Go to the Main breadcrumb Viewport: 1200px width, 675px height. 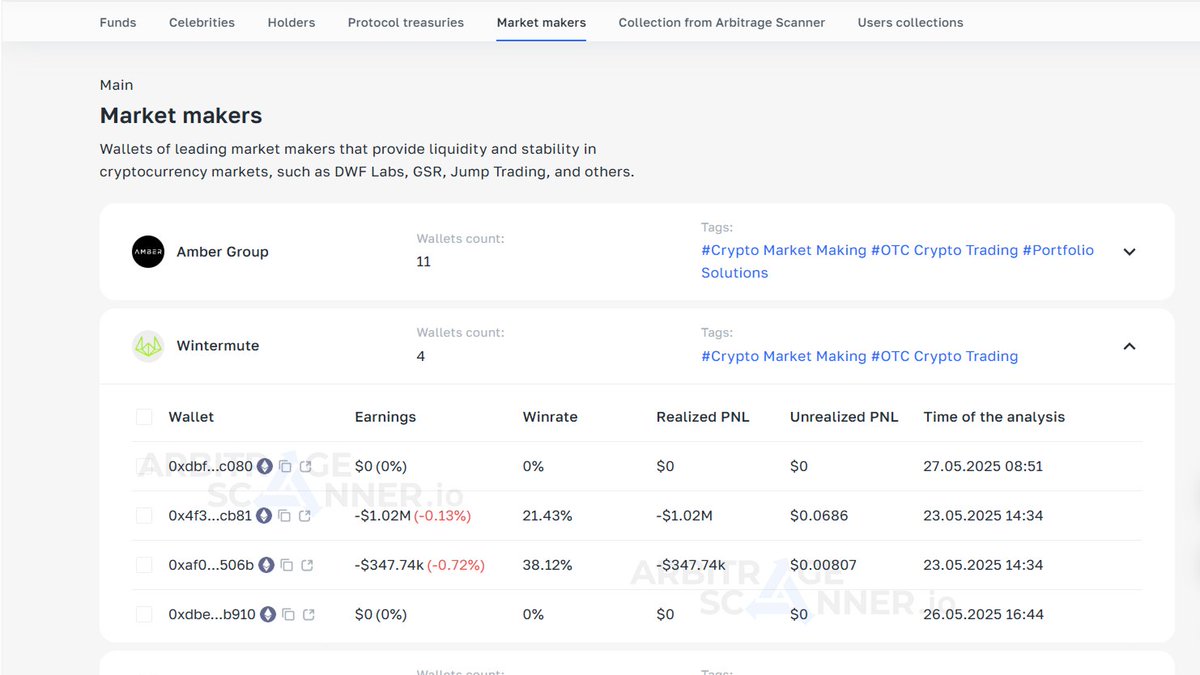116,85
